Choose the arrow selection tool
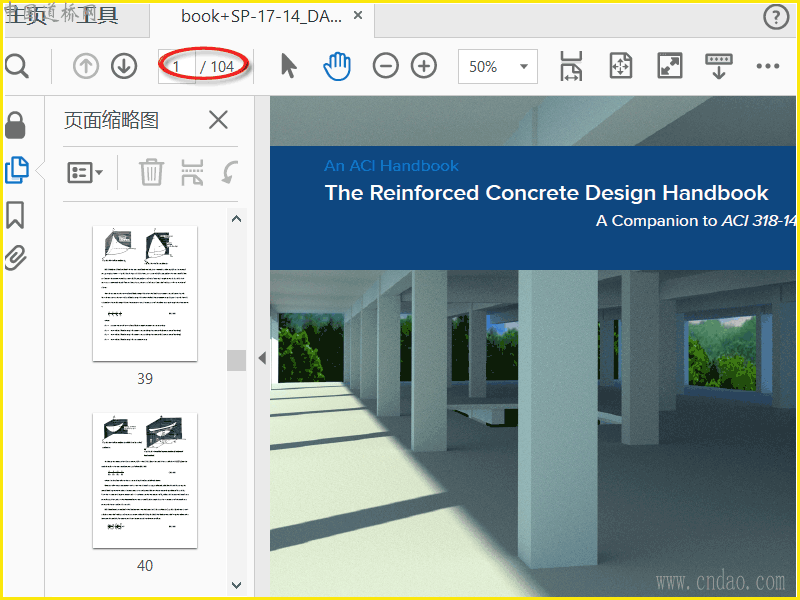The height and width of the screenshot is (600, 800). (289, 66)
